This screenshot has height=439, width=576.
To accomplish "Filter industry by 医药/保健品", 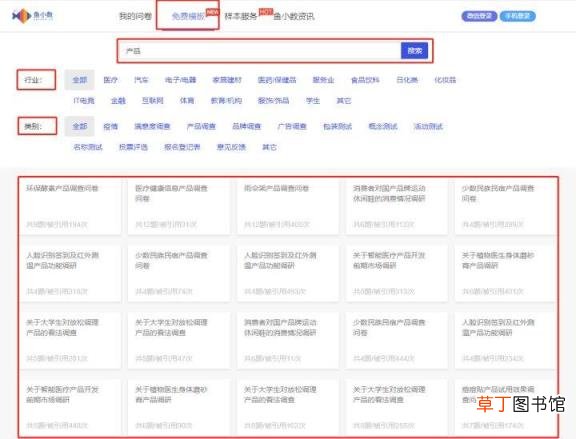I will (277, 80).
